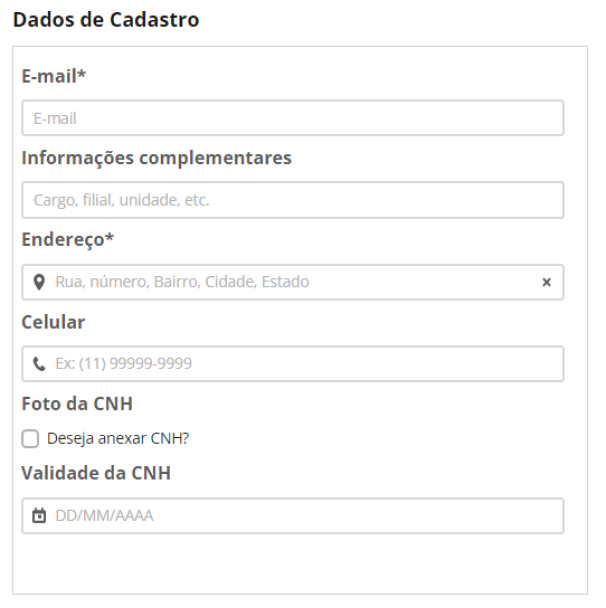Focus the Celular phone number field
Viewport: 606px width, 608px height.
coord(293,364)
